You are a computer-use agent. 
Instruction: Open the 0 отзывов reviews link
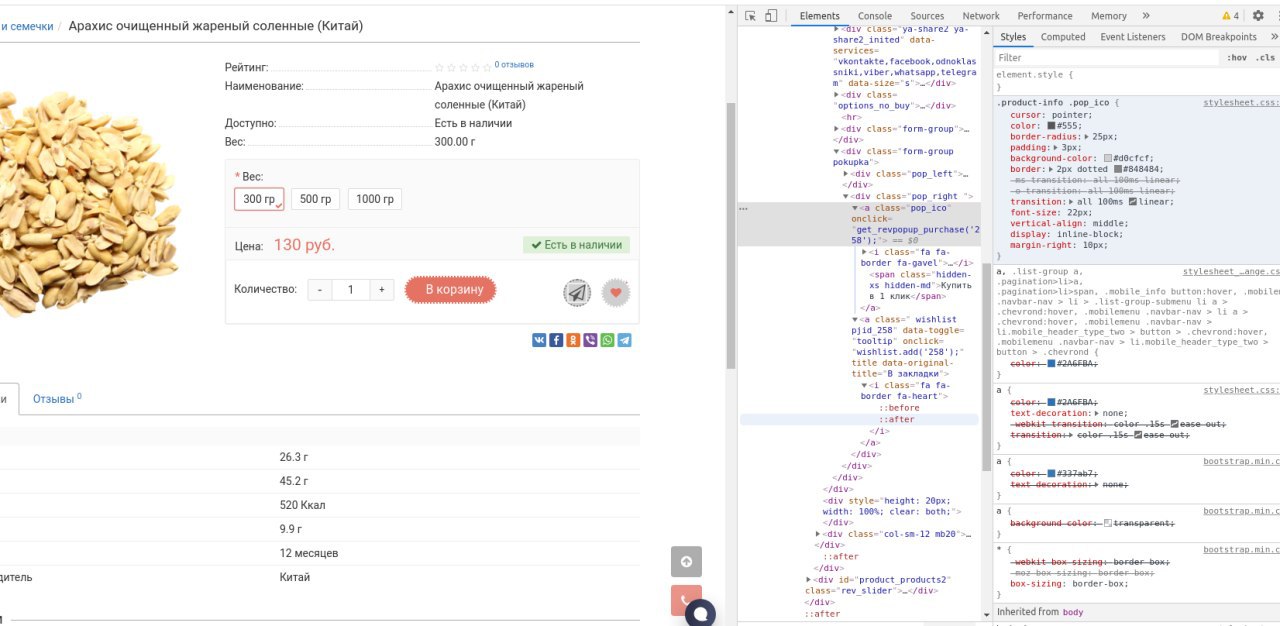[514, 65]
